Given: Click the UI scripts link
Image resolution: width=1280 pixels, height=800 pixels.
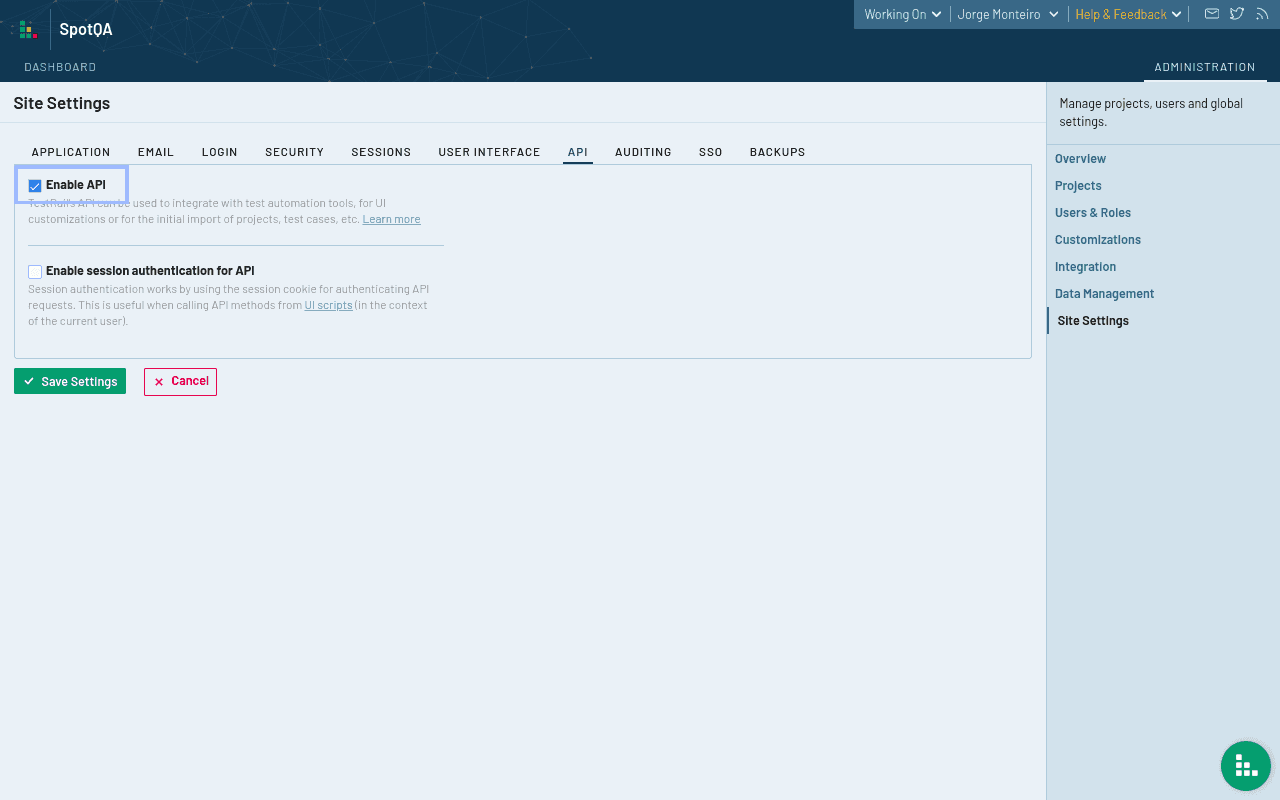Looking at the screenshot, I should coord(328,305).
